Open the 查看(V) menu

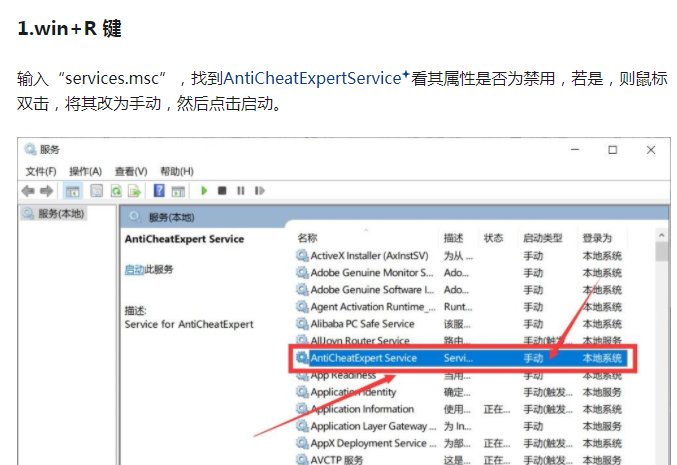pos(131,171)
